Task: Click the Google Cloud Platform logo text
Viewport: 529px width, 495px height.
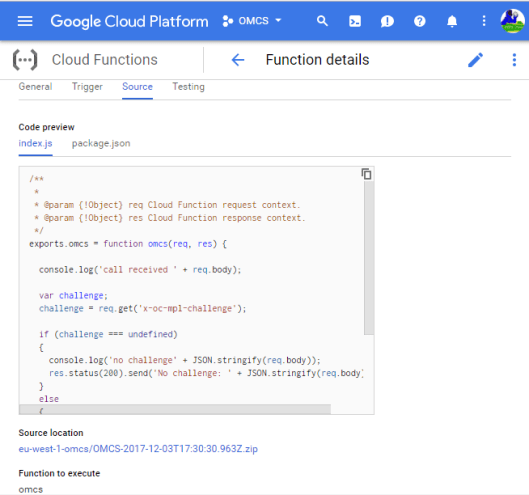Action: click(129, 21)
